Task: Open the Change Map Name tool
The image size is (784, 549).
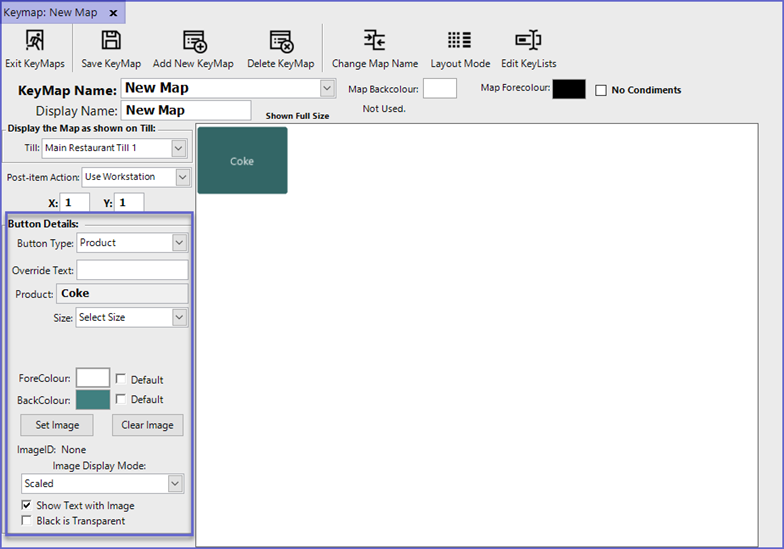Action: coord(375,41)
